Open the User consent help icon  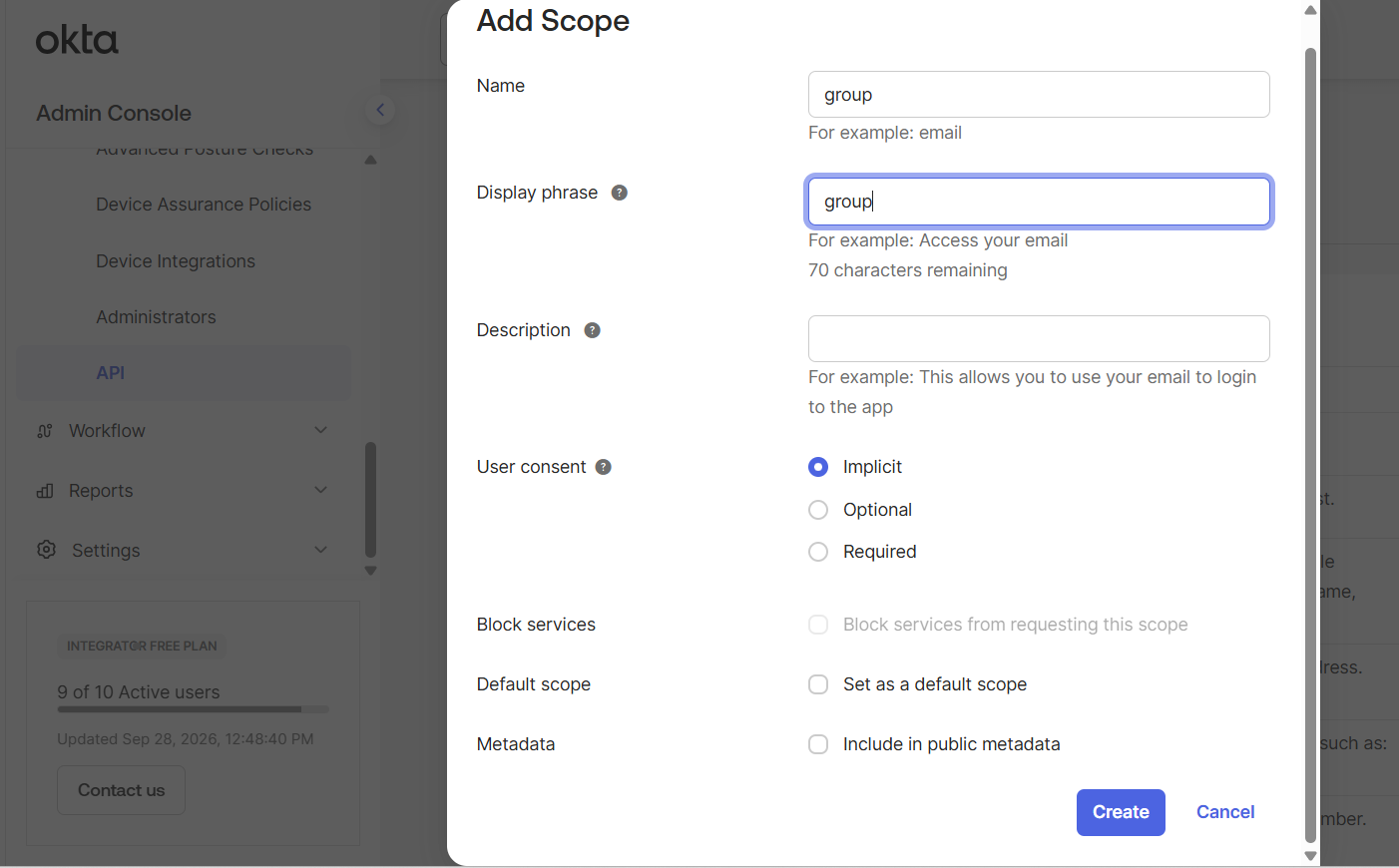click(604, 467)
